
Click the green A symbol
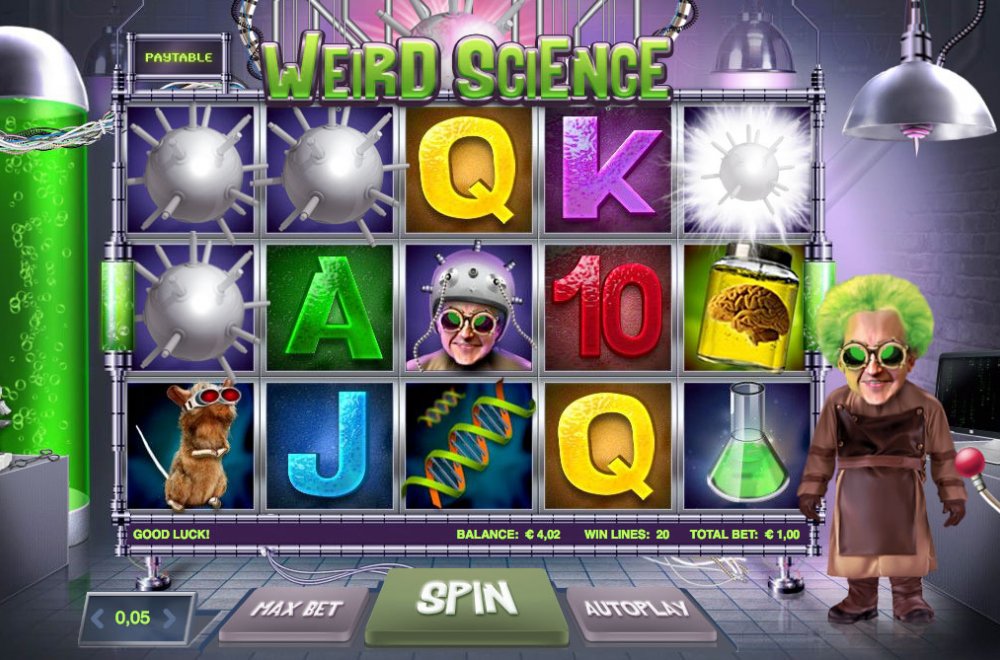pos(330,307)
